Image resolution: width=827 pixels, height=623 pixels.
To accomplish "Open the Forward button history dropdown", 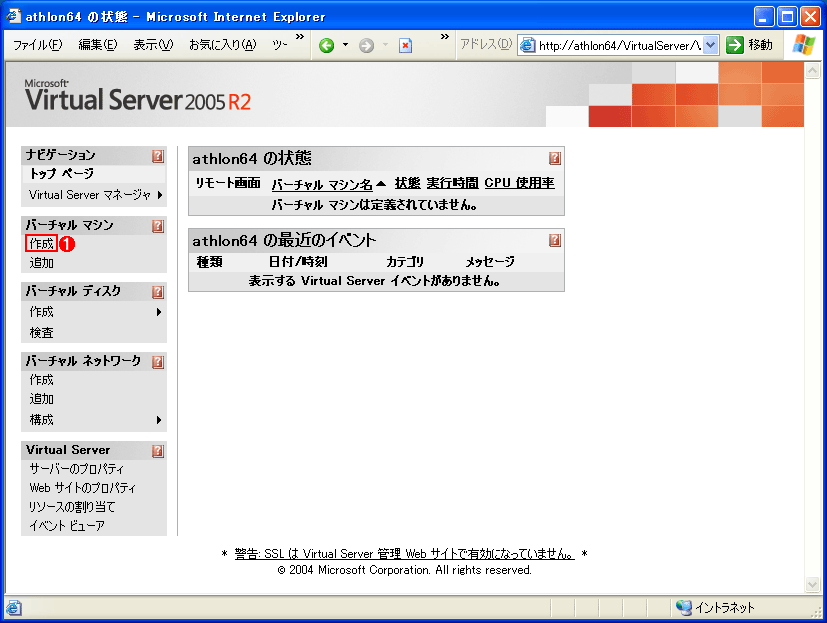I will point(386,45).
